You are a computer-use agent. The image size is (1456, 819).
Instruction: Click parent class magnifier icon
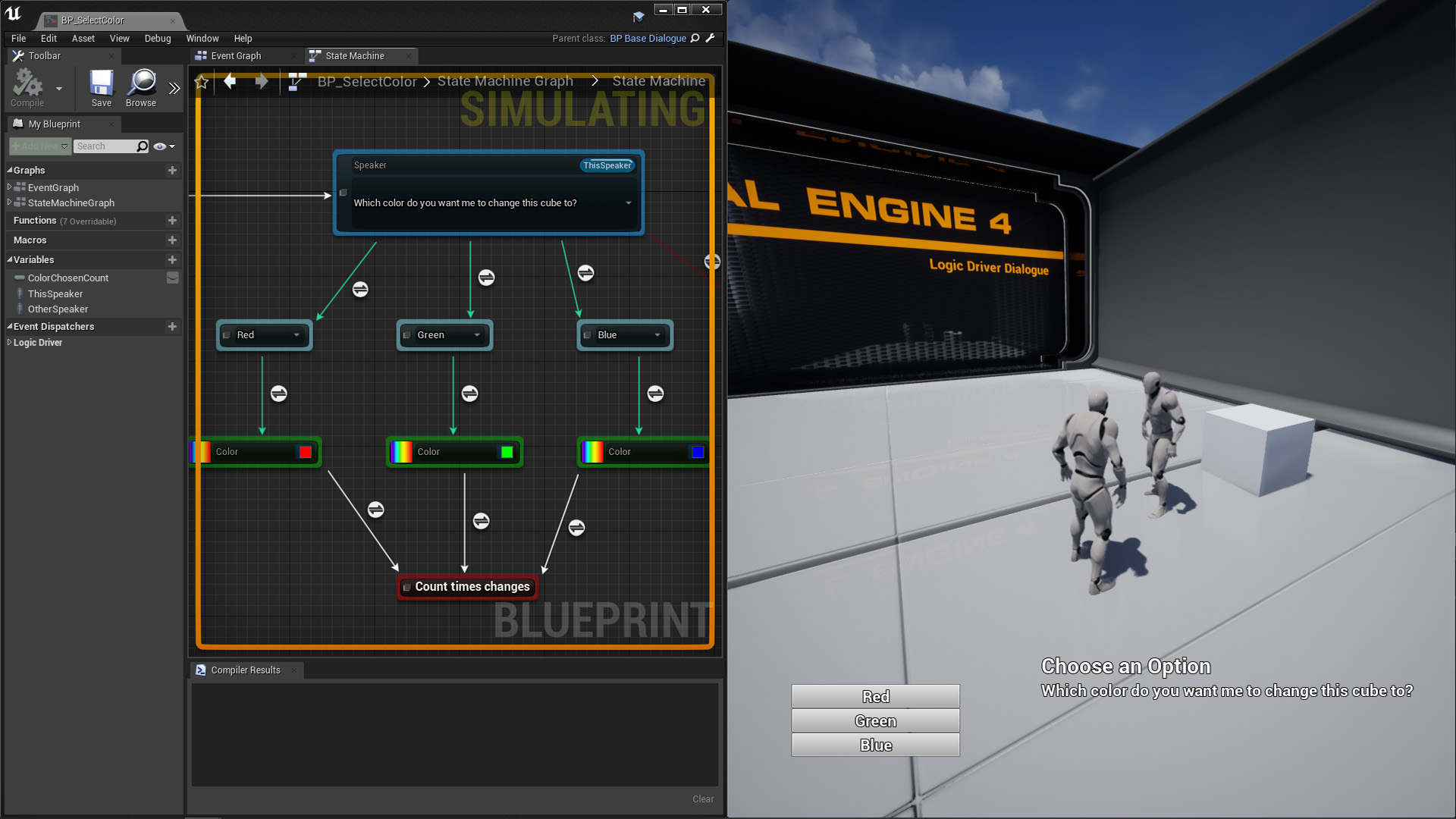(x=695, y=38)
